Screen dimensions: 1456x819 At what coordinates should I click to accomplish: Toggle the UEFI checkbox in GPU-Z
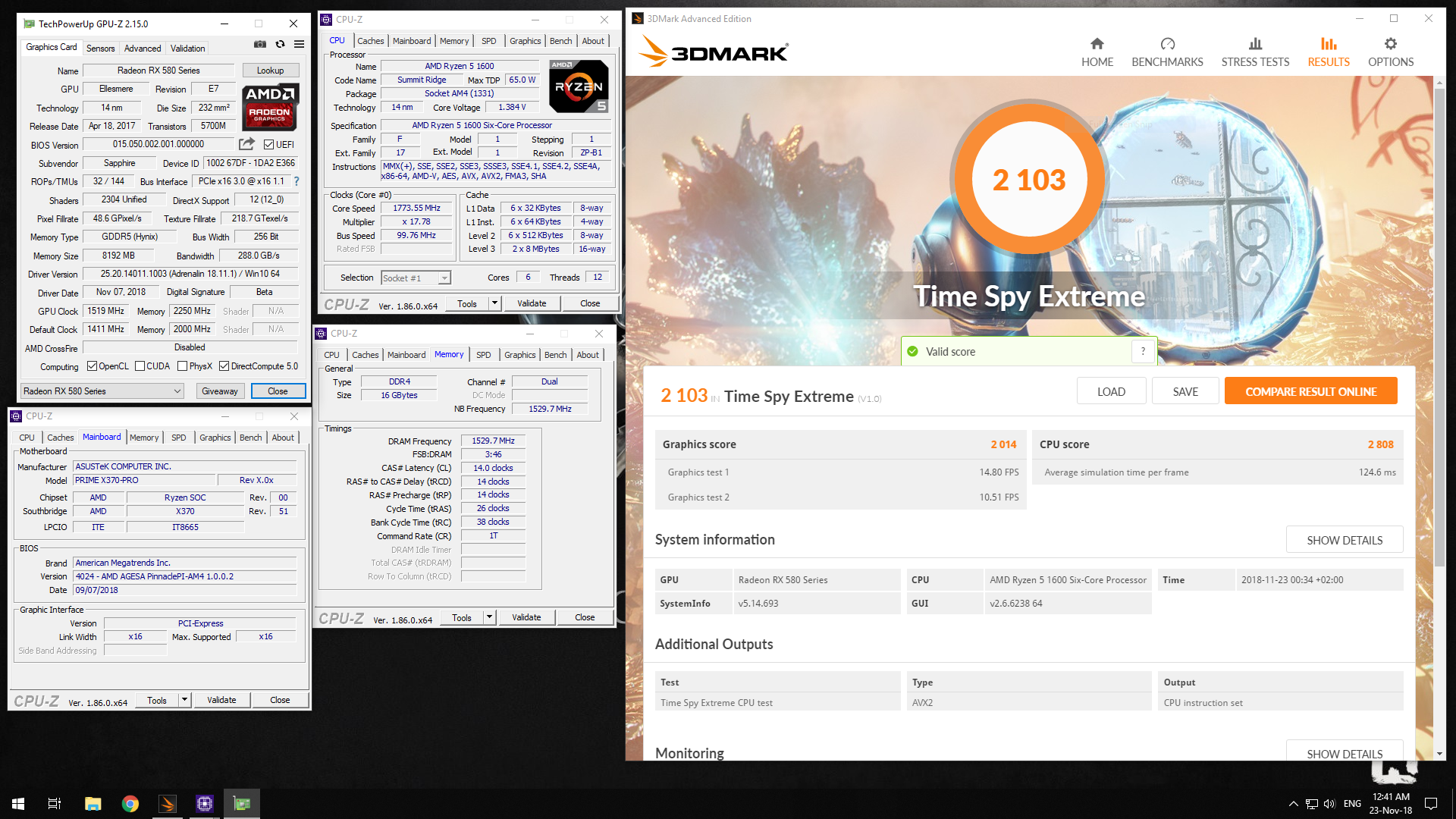tap(268, 144)
